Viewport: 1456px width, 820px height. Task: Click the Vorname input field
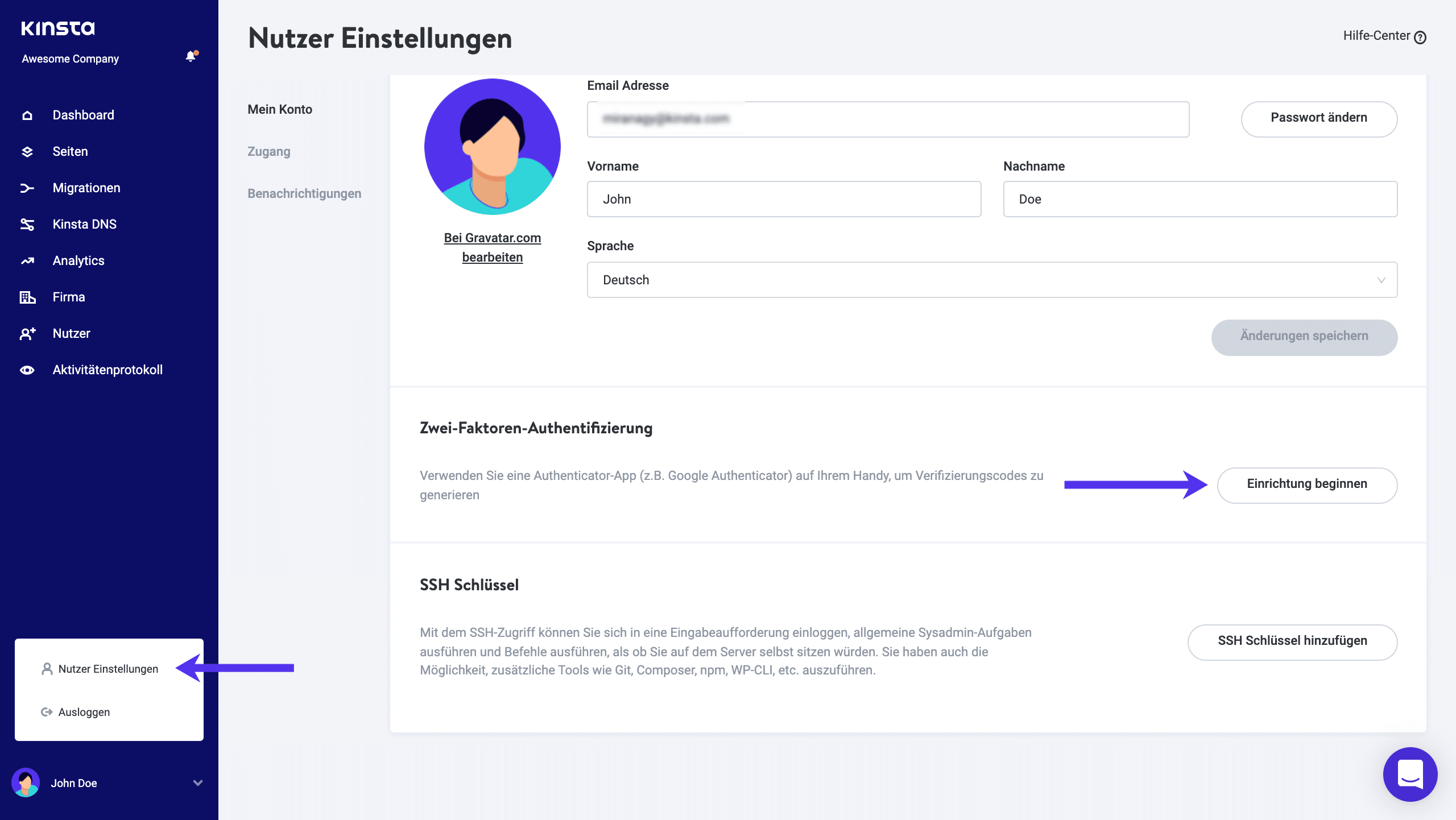(x=785, y=199)
